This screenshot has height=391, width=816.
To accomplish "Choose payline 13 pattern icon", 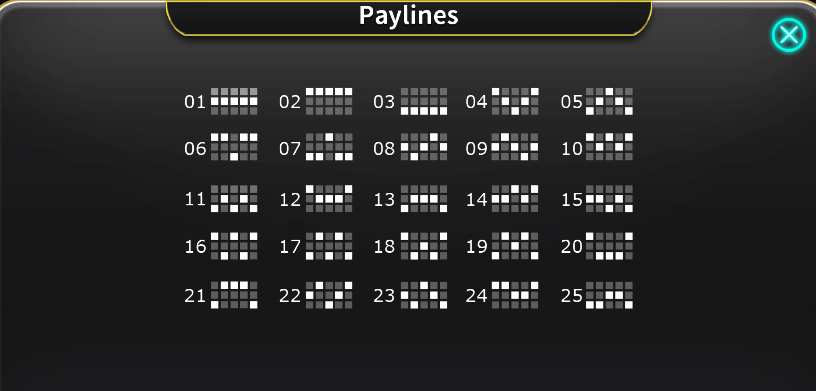I will point(424,198).
